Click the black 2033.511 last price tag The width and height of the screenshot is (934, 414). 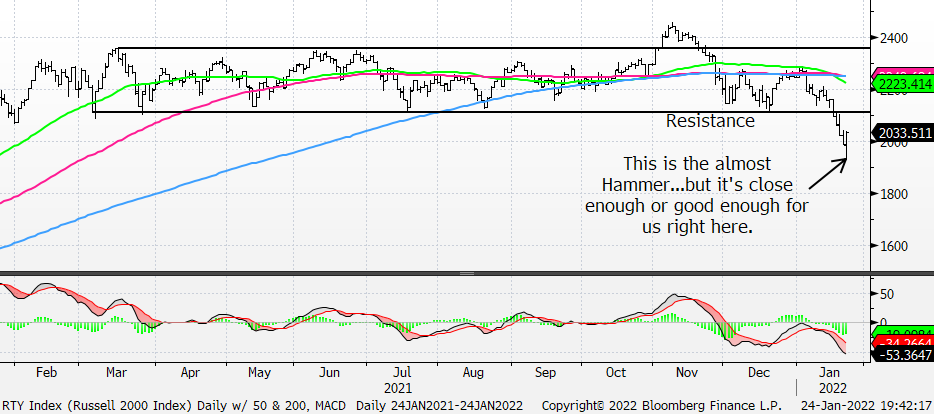click(x=904, y=133)
